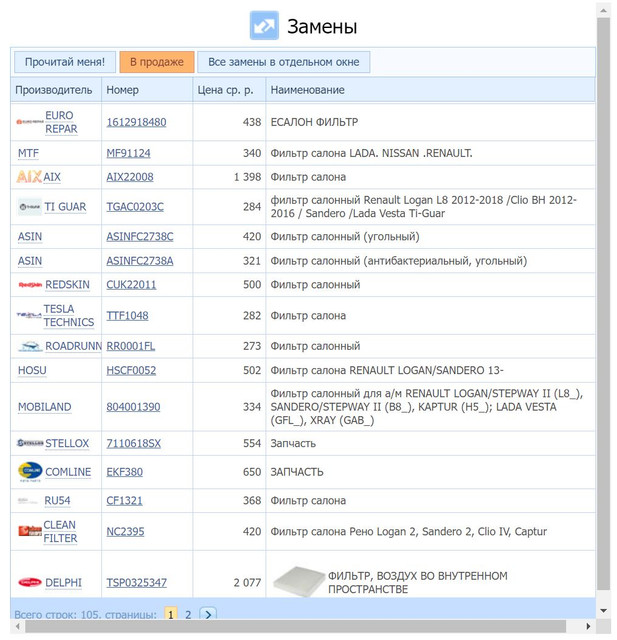
Task: Click horizontal scrollbar right arrow
Action: [x=588, y=626]
